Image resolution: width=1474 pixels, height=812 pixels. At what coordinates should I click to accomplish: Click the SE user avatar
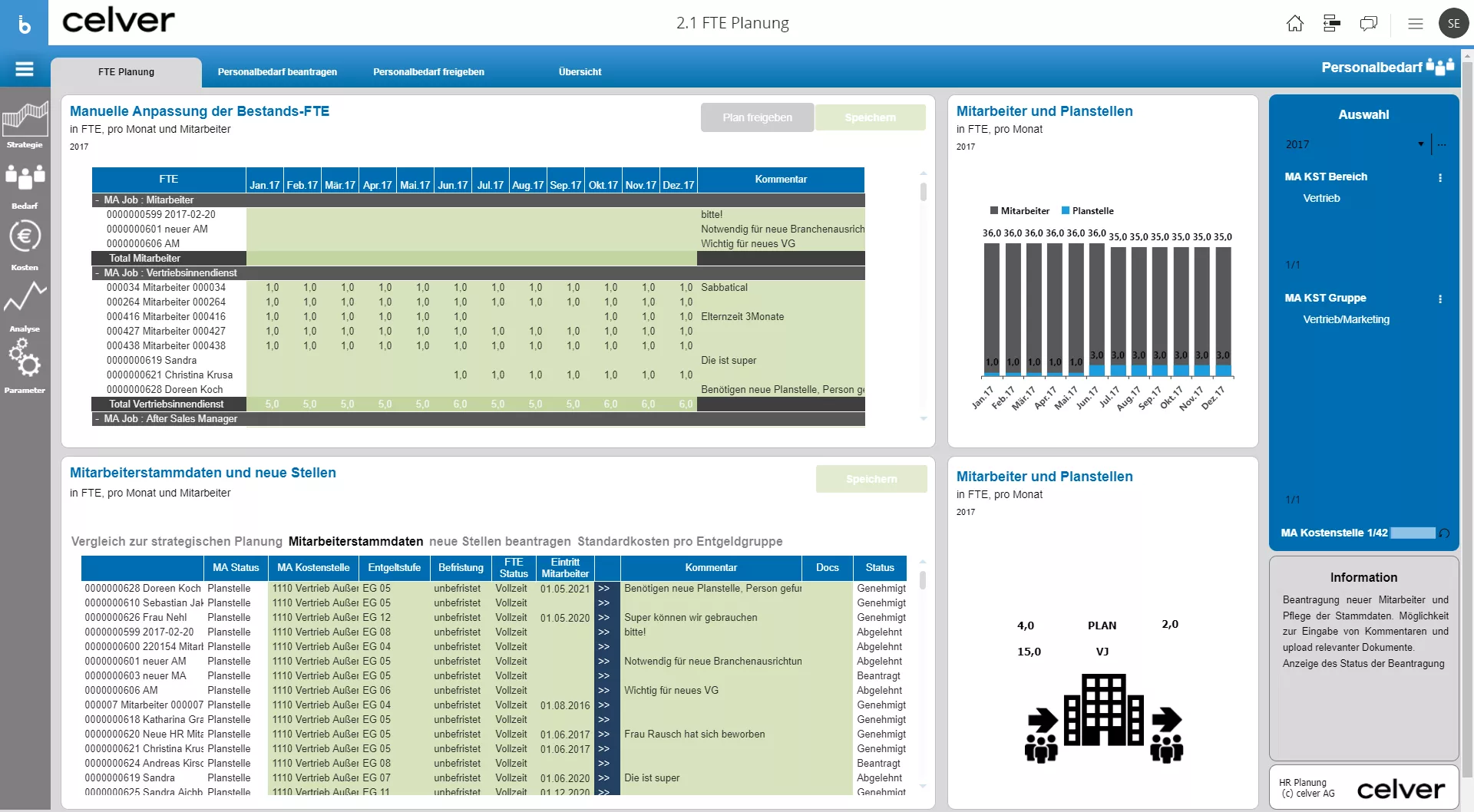click(1454, 24)
